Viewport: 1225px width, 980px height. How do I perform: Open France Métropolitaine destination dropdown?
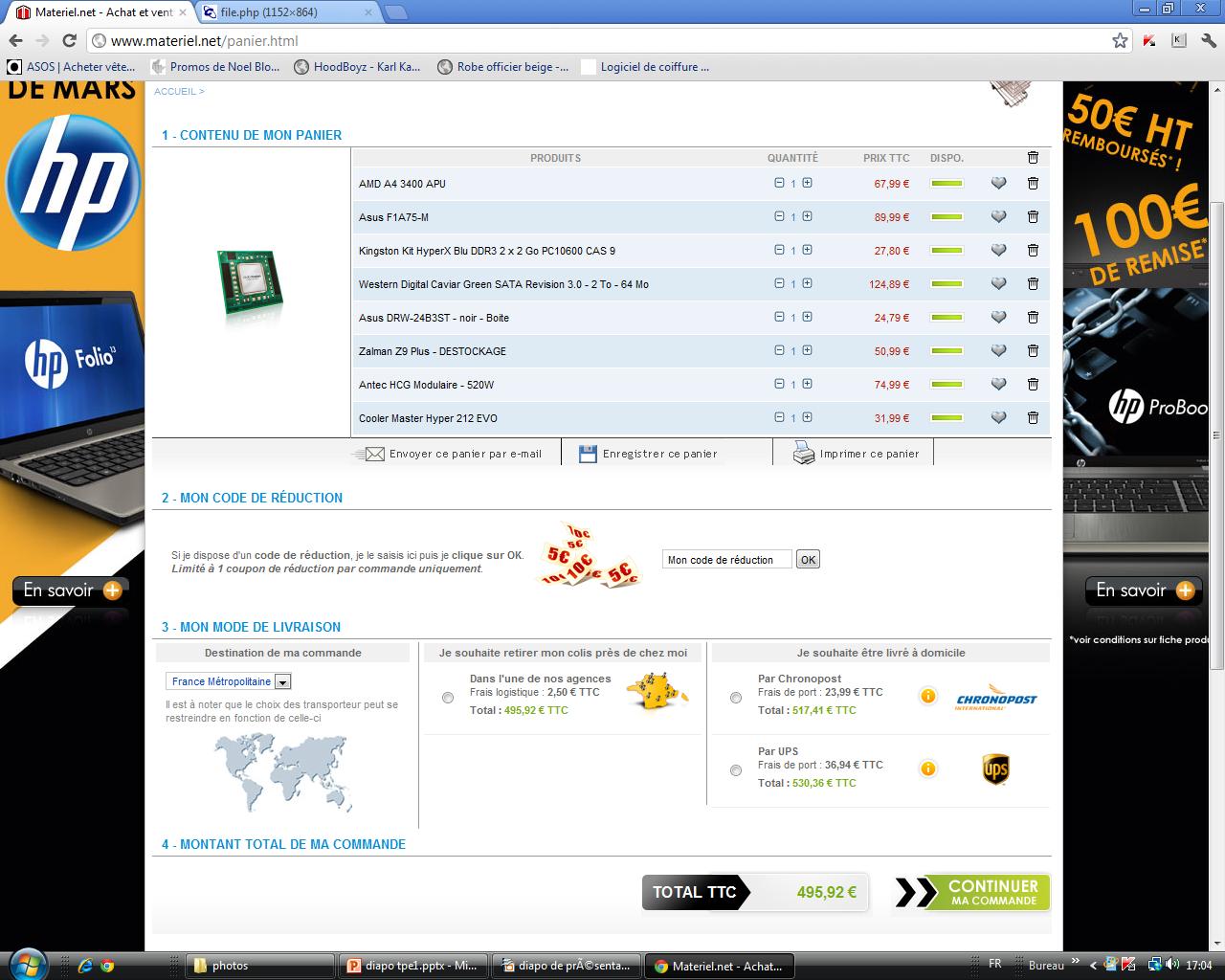tap(282, 682)
